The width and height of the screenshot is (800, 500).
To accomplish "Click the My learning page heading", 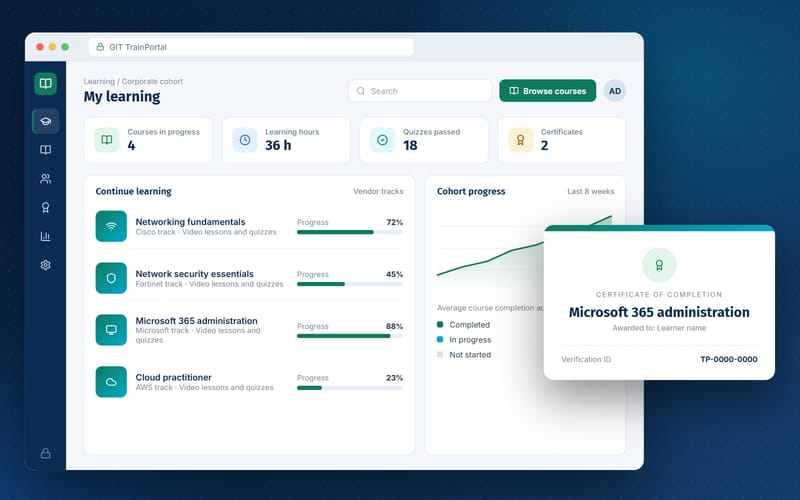I will (x=122, y=96).
